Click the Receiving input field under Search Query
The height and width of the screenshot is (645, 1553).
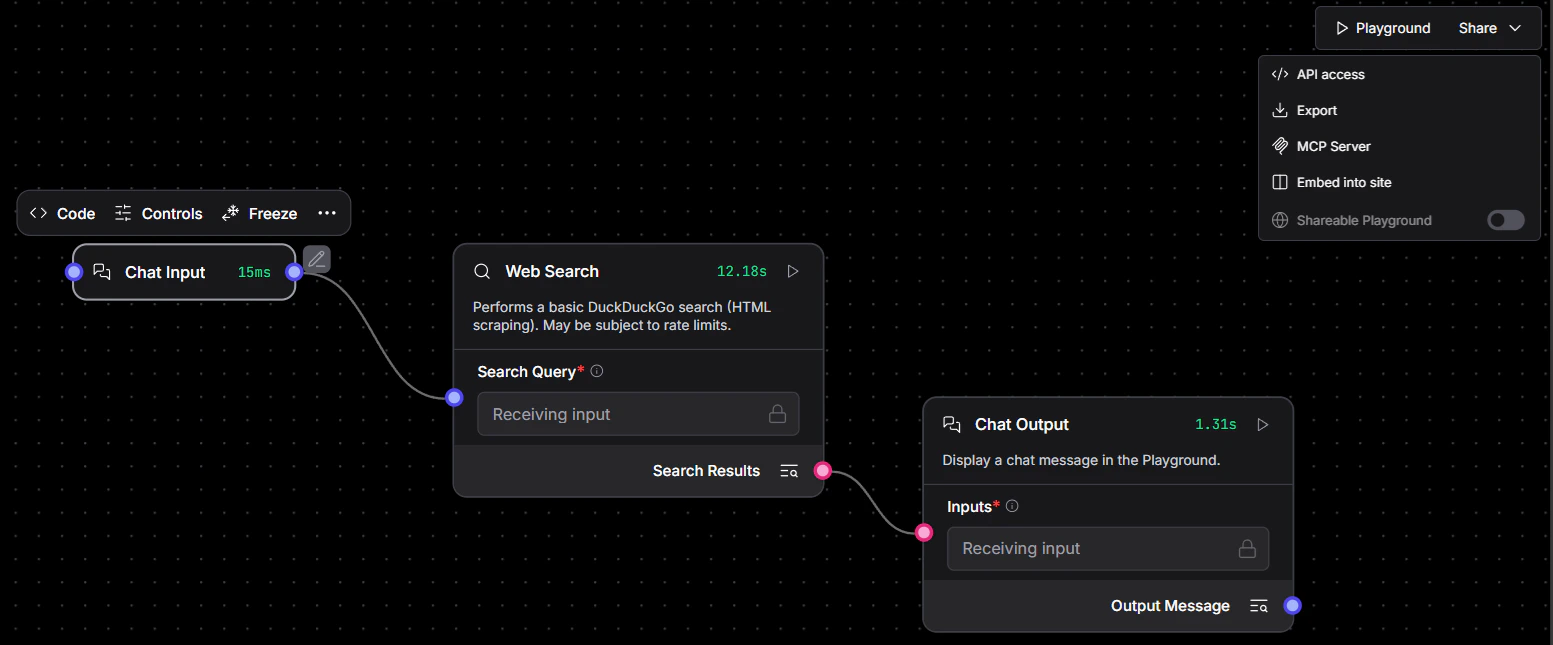click(638, 413)
